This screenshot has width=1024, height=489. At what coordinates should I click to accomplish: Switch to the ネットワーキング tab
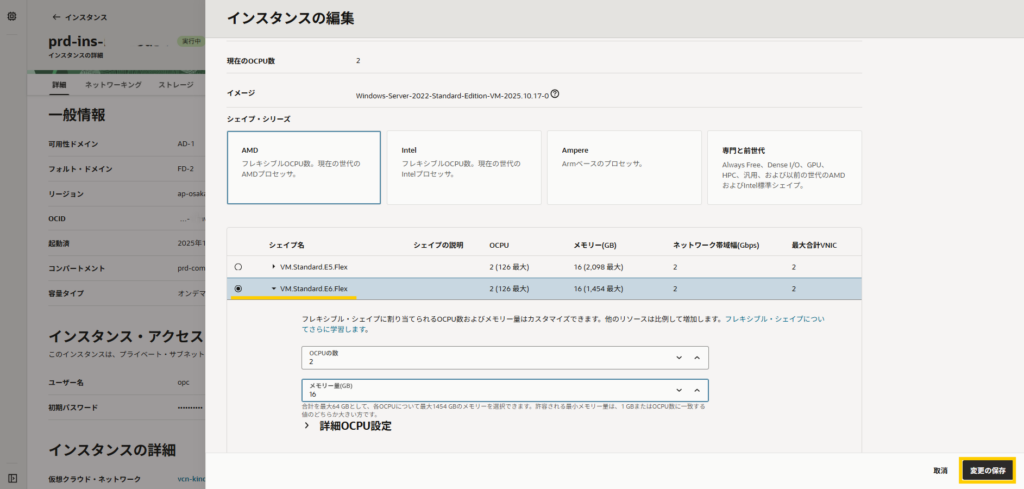[x=111, y=85]
